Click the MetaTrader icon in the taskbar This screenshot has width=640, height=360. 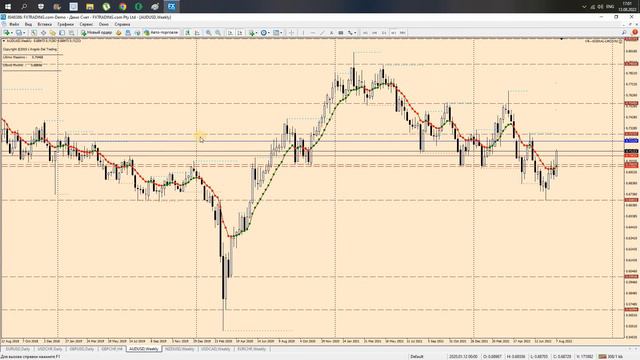171,7
